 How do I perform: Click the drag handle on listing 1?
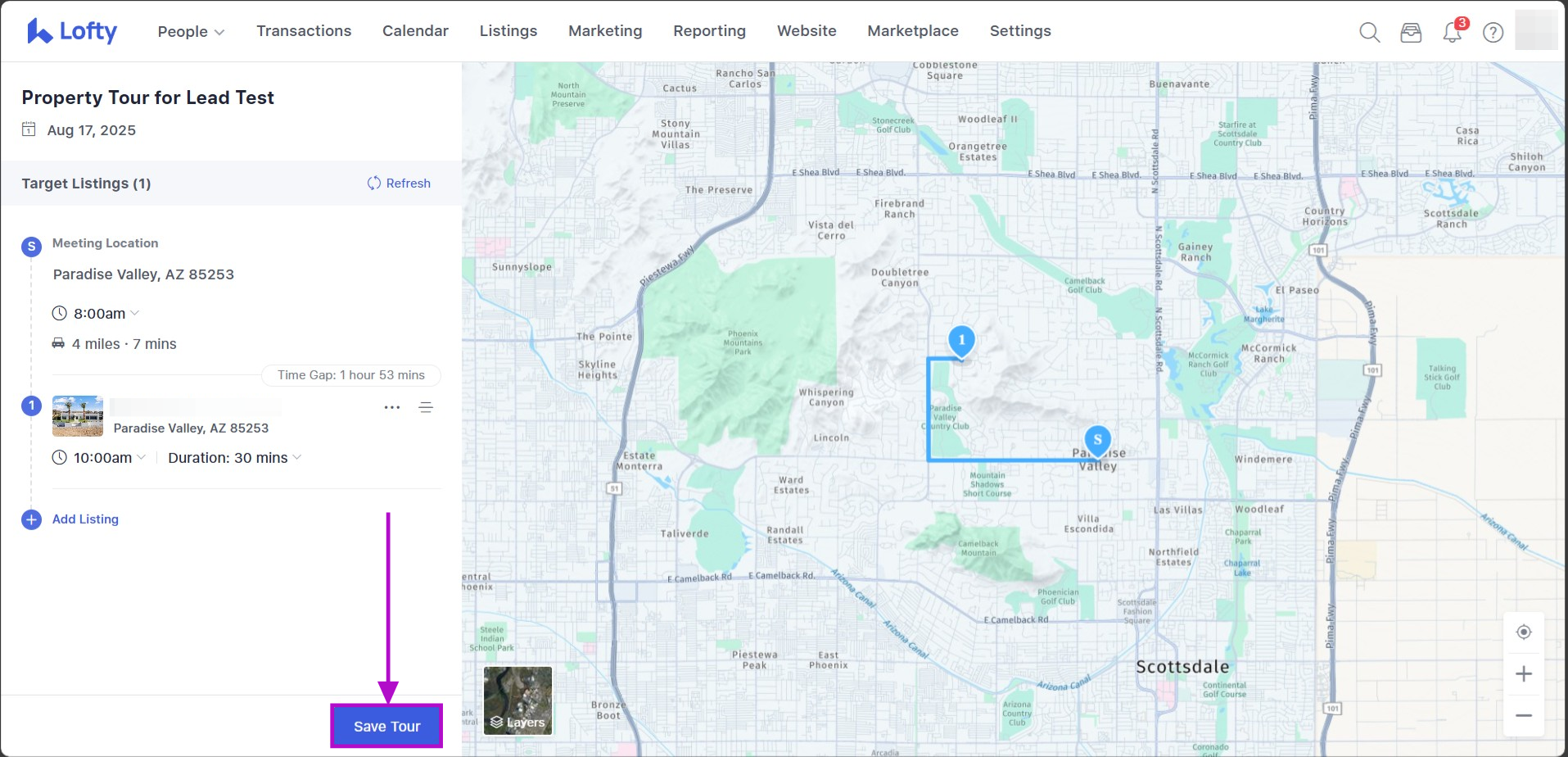pyautogui.click(x=426, y=407)
